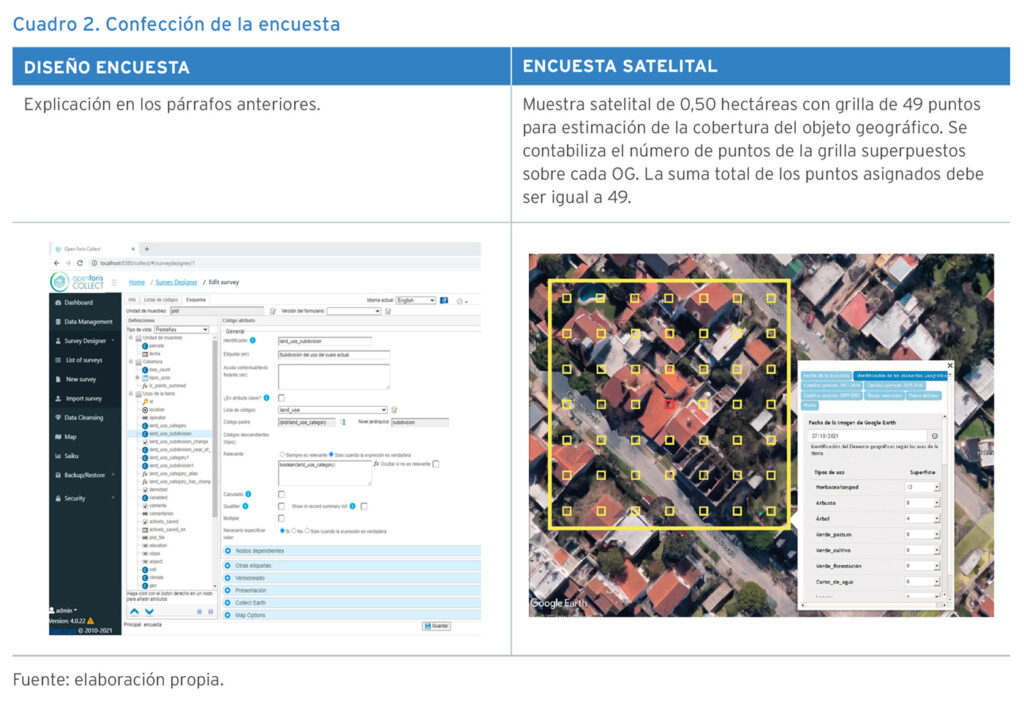
Task: Click the Guardar save button
Action: click(x=436, y=626)
